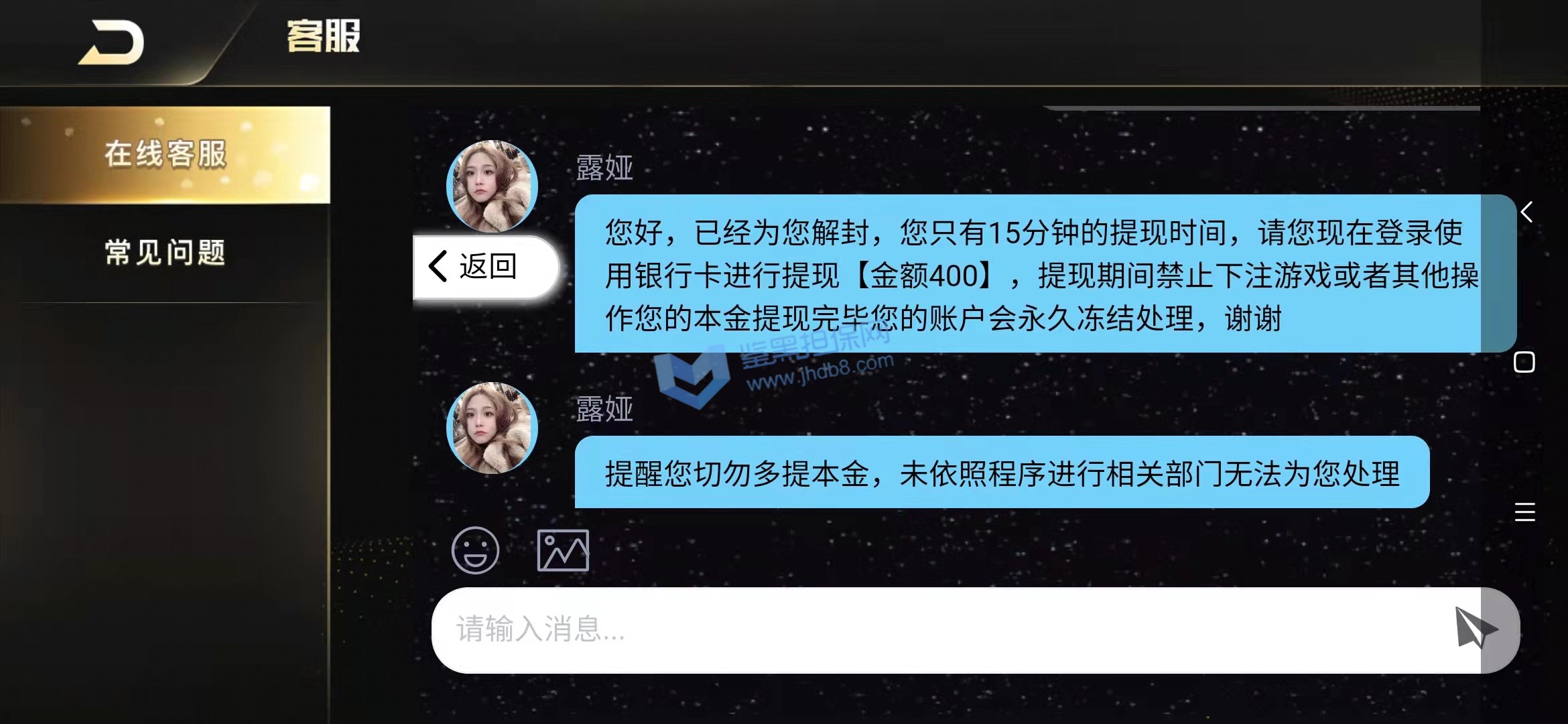The width and height of the screenshot is (1568, 724).
Task: Tap the golden back arrow logo
Action: (111, 42)
